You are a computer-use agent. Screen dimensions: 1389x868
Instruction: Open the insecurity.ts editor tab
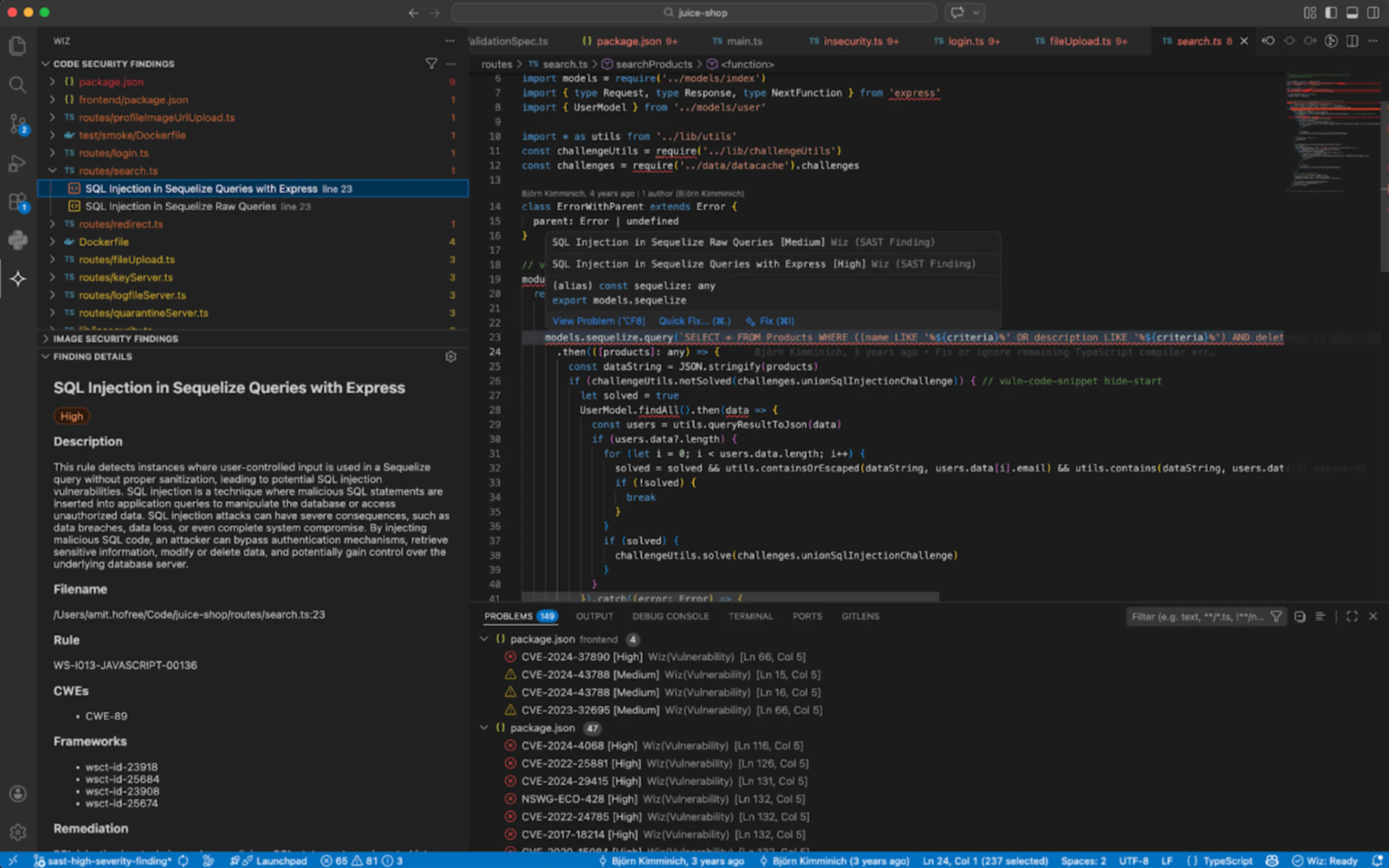coord(852,41)
